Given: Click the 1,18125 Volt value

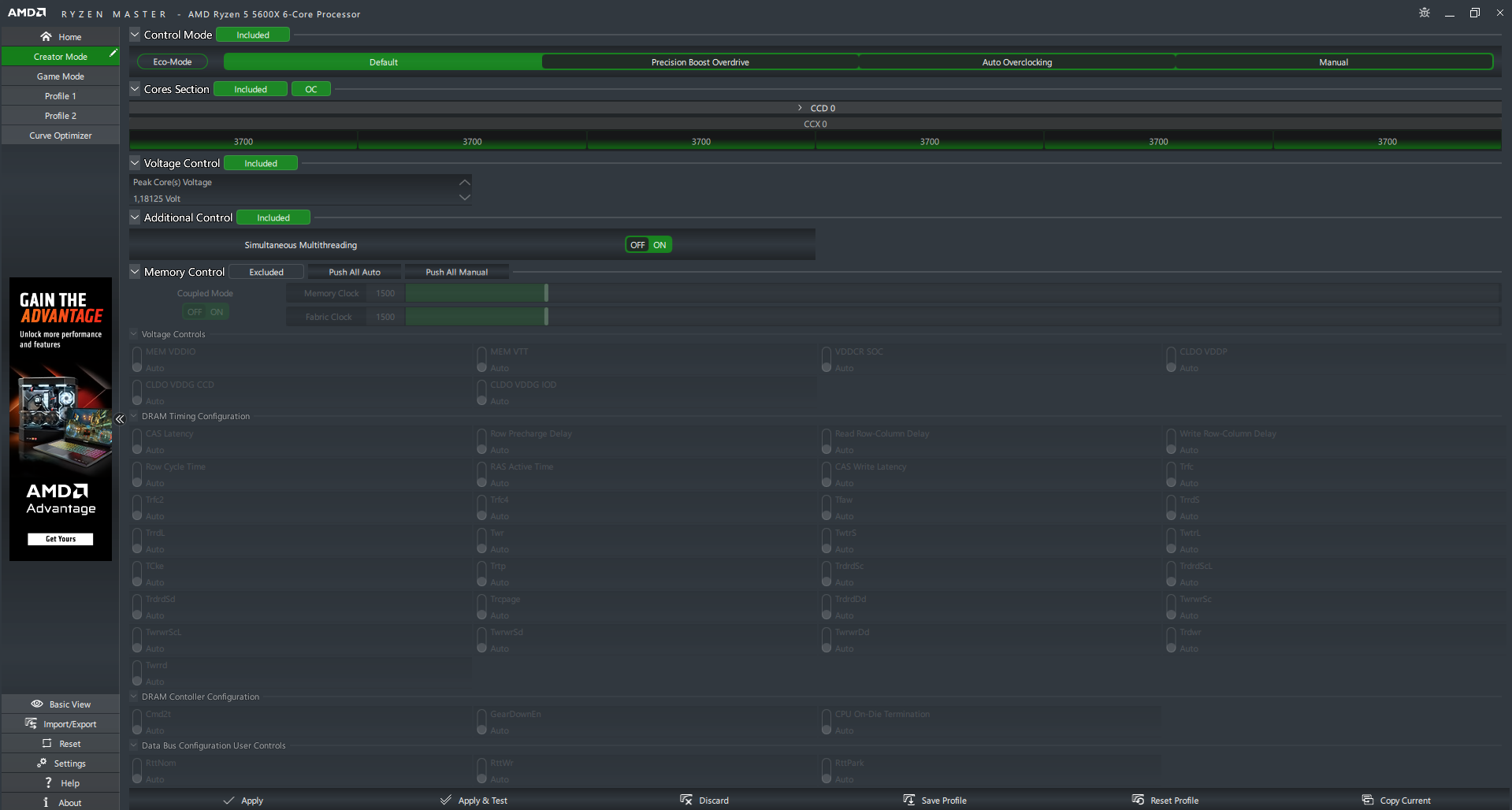Looking at the screenshot, I should pos(157,199).
